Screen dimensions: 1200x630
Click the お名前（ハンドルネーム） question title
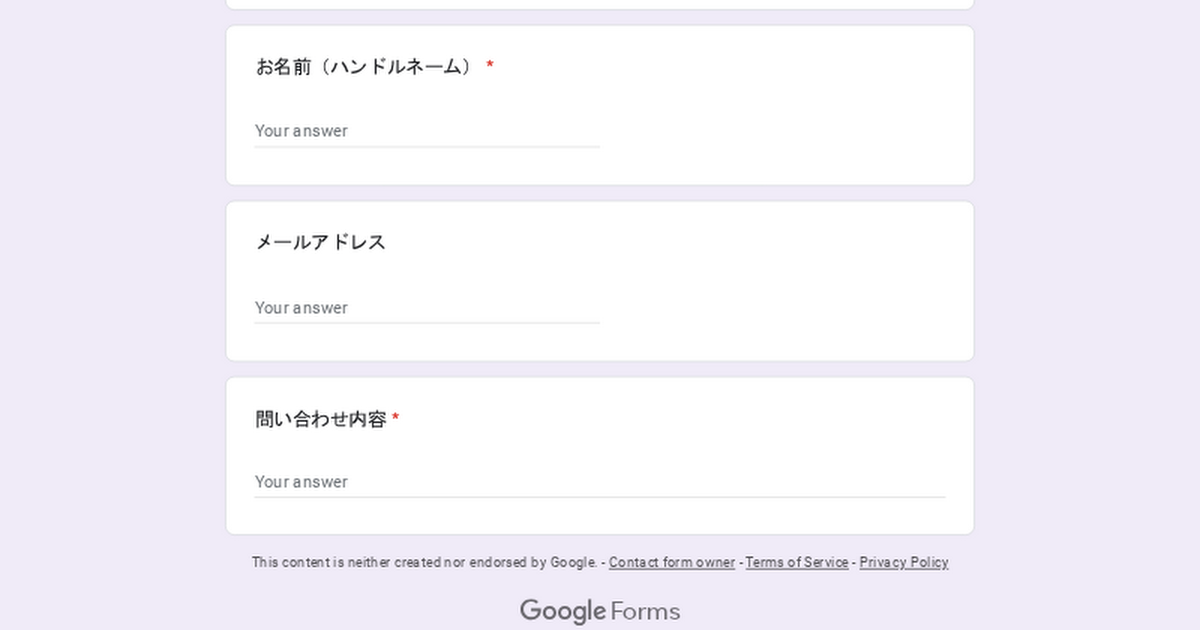point(364,67)
